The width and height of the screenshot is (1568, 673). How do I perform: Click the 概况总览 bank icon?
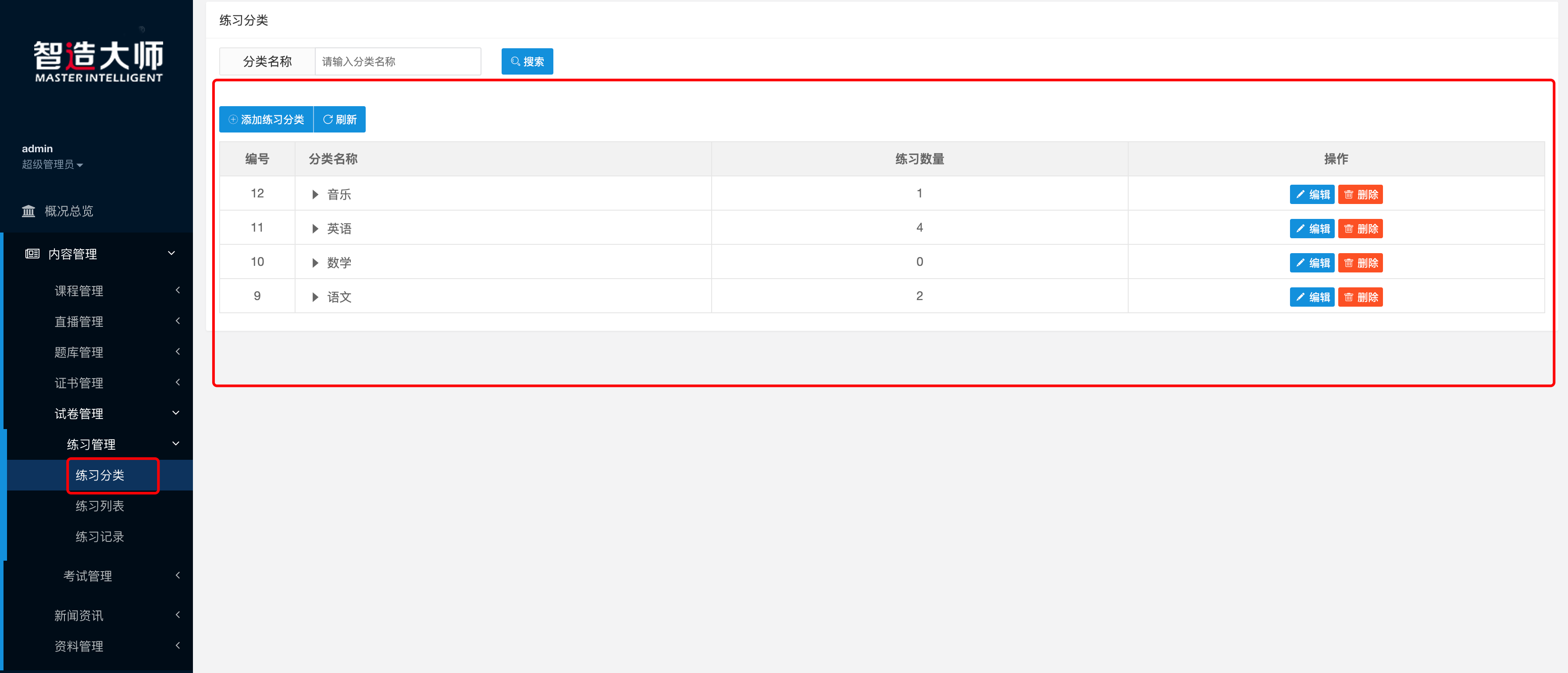pyautogui.click(x=29, y=211)
